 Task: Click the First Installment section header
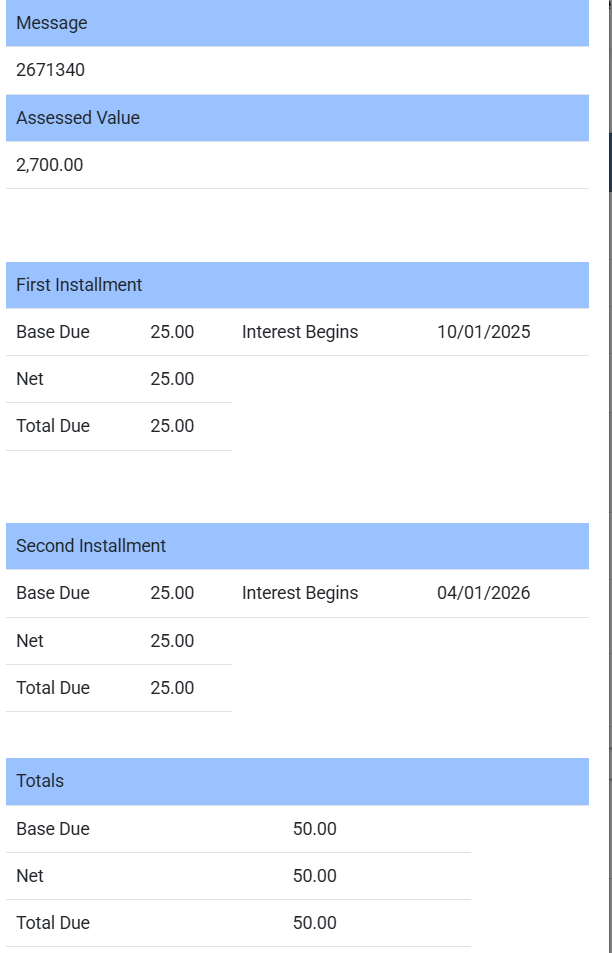(x=79, y=285)
